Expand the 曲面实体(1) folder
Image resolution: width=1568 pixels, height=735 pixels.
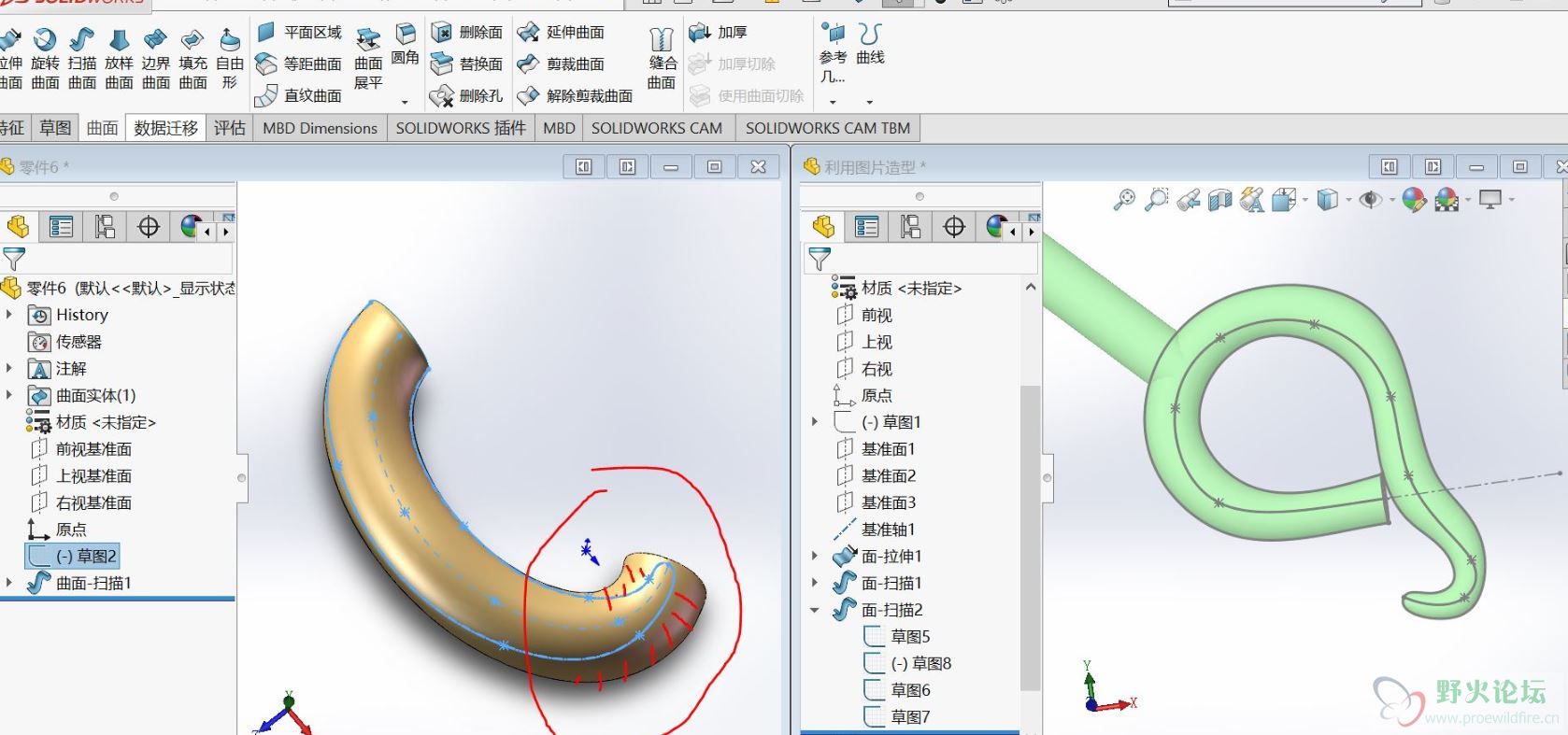pos(9,395)
